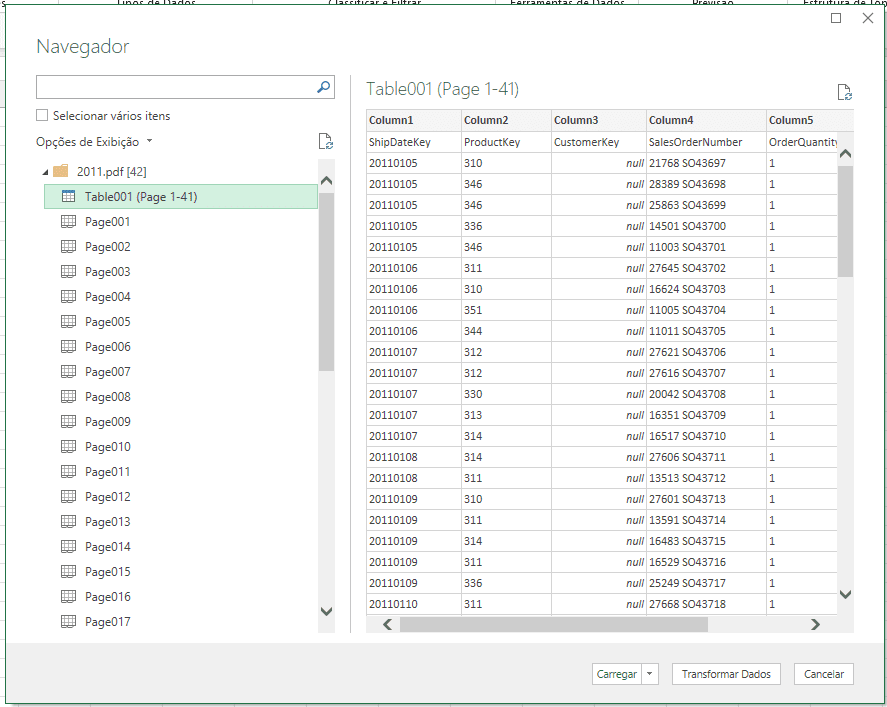The height and width of the screenshot is (707, 887).
Task: Click the Page015 table icon
Action: [x=68, y=572]
